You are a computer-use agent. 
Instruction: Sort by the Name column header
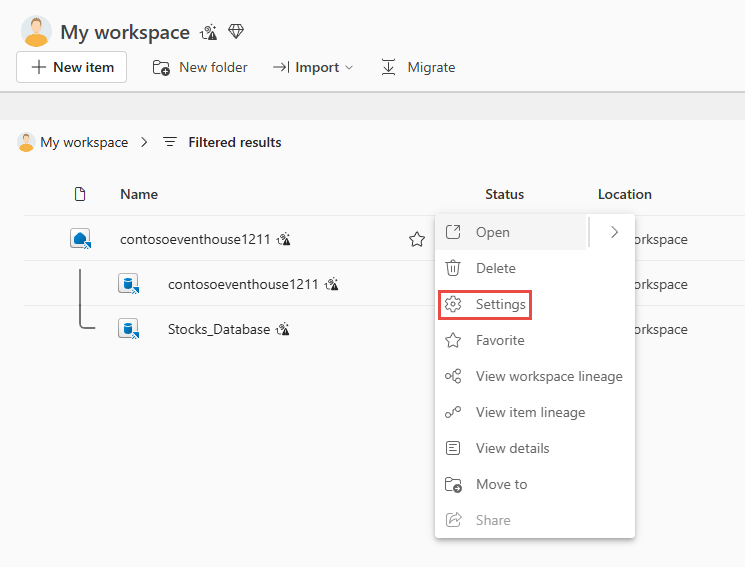coord(139,194)
